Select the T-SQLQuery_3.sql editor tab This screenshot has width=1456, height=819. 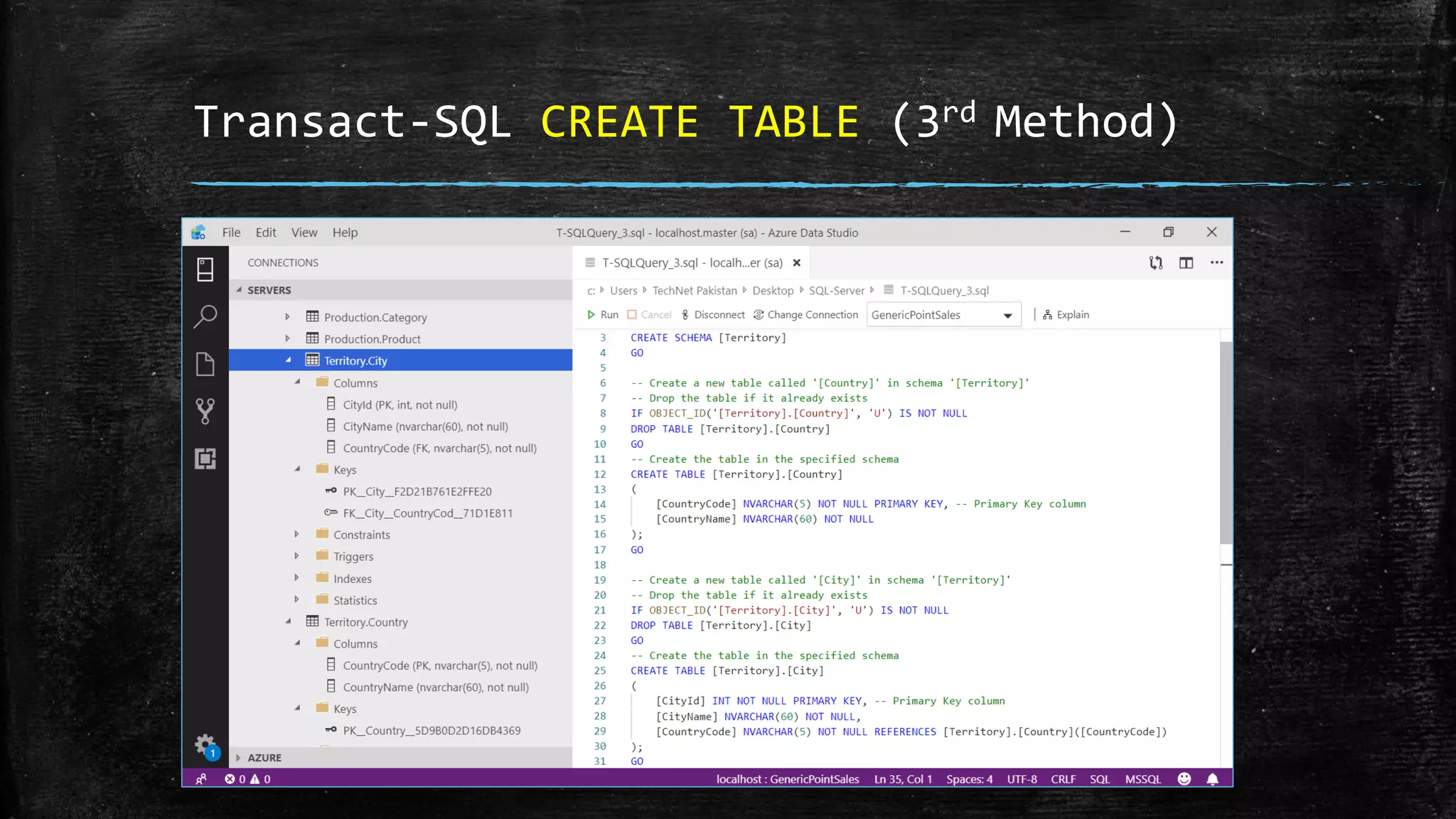[692, 263]
